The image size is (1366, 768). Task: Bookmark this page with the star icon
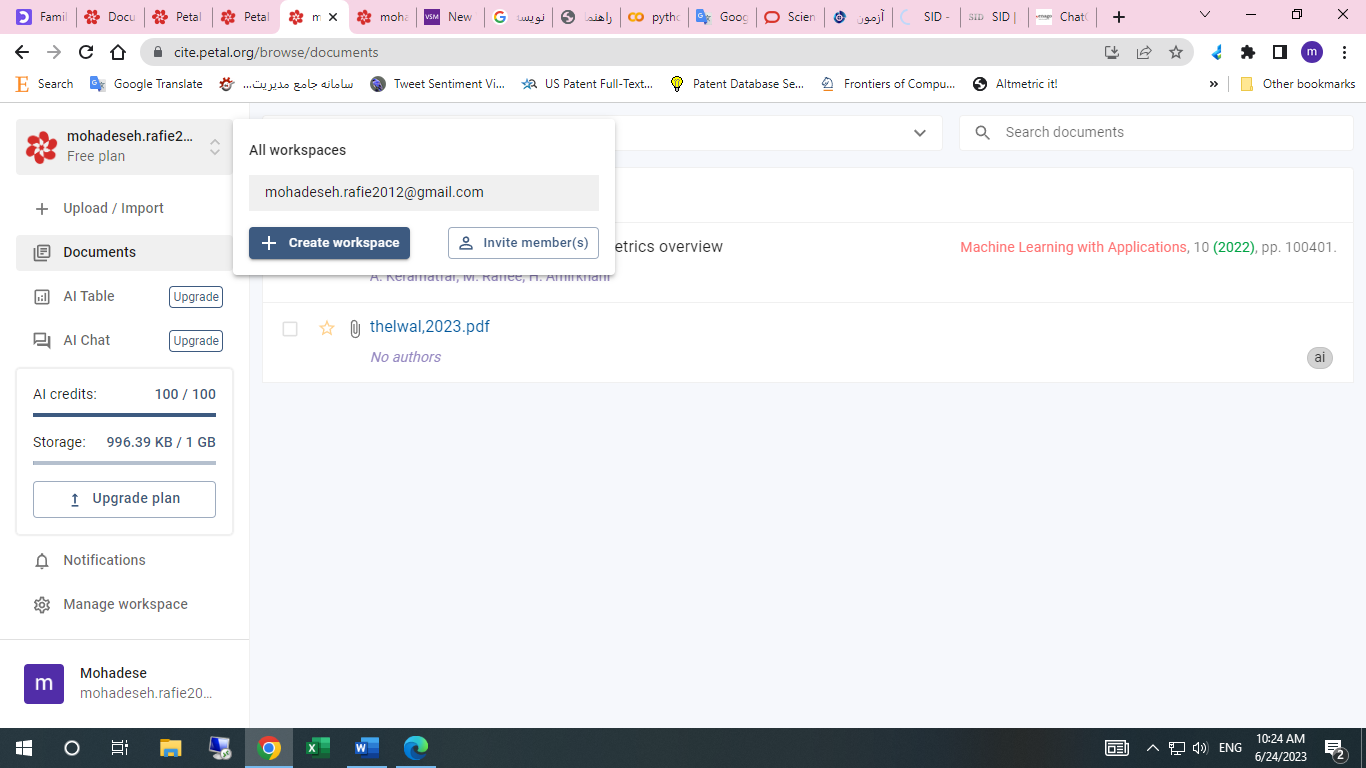coord(1176,52)
